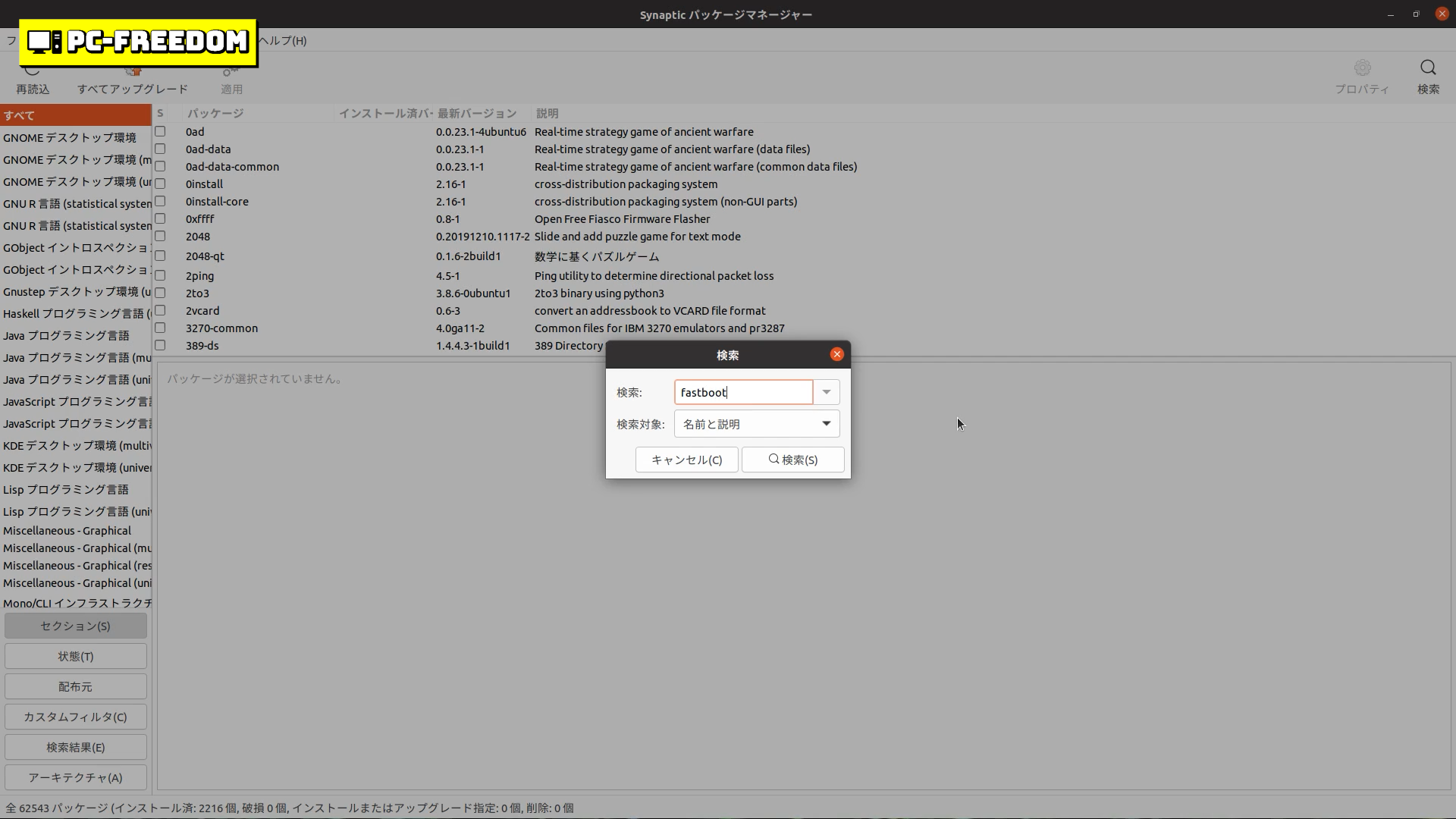
Task: Click the search magnifier toolbar icon
Action: tap(1428, 69)
